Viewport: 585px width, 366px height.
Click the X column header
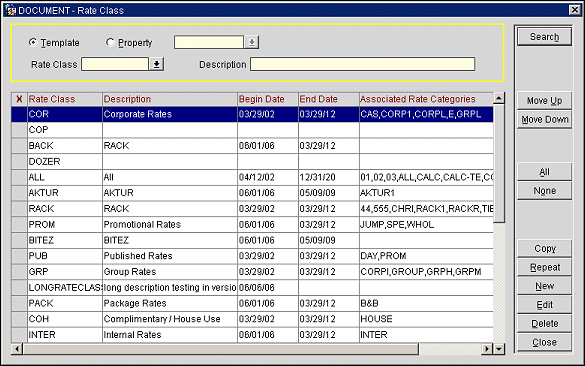coord(19,99)
